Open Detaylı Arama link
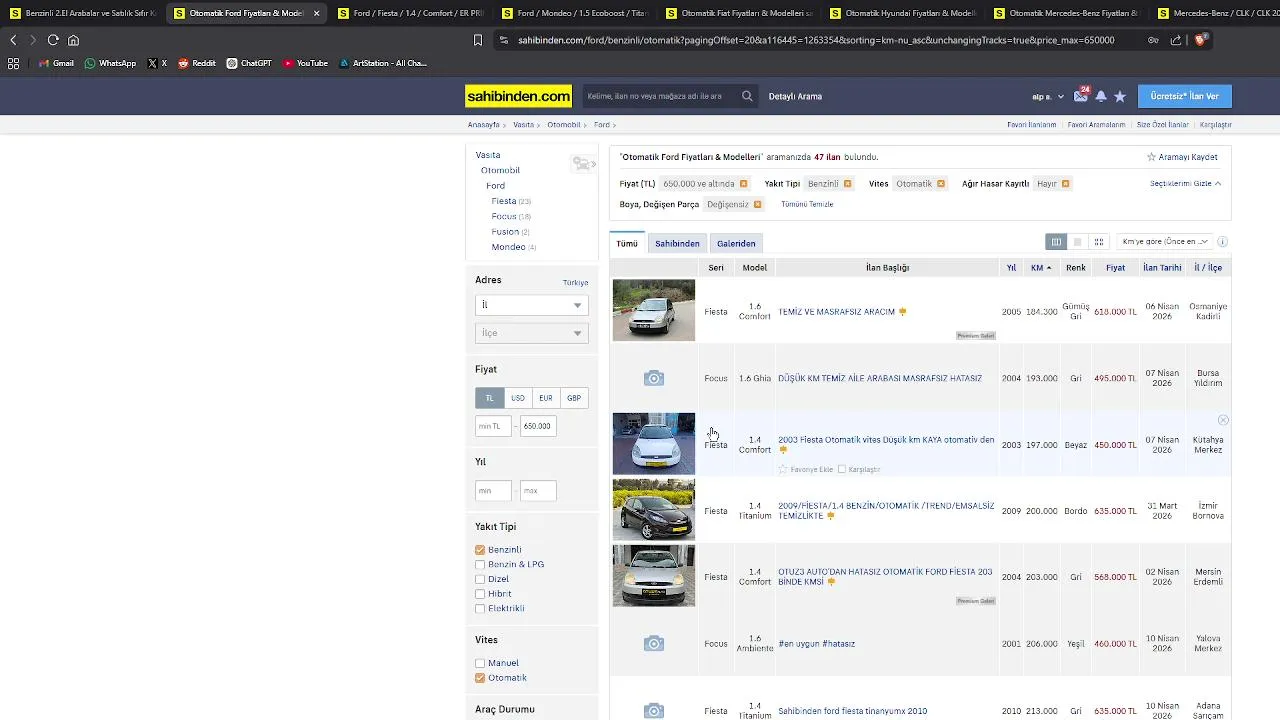Viewport: 1280px width, 720px height. coord(795,96)
